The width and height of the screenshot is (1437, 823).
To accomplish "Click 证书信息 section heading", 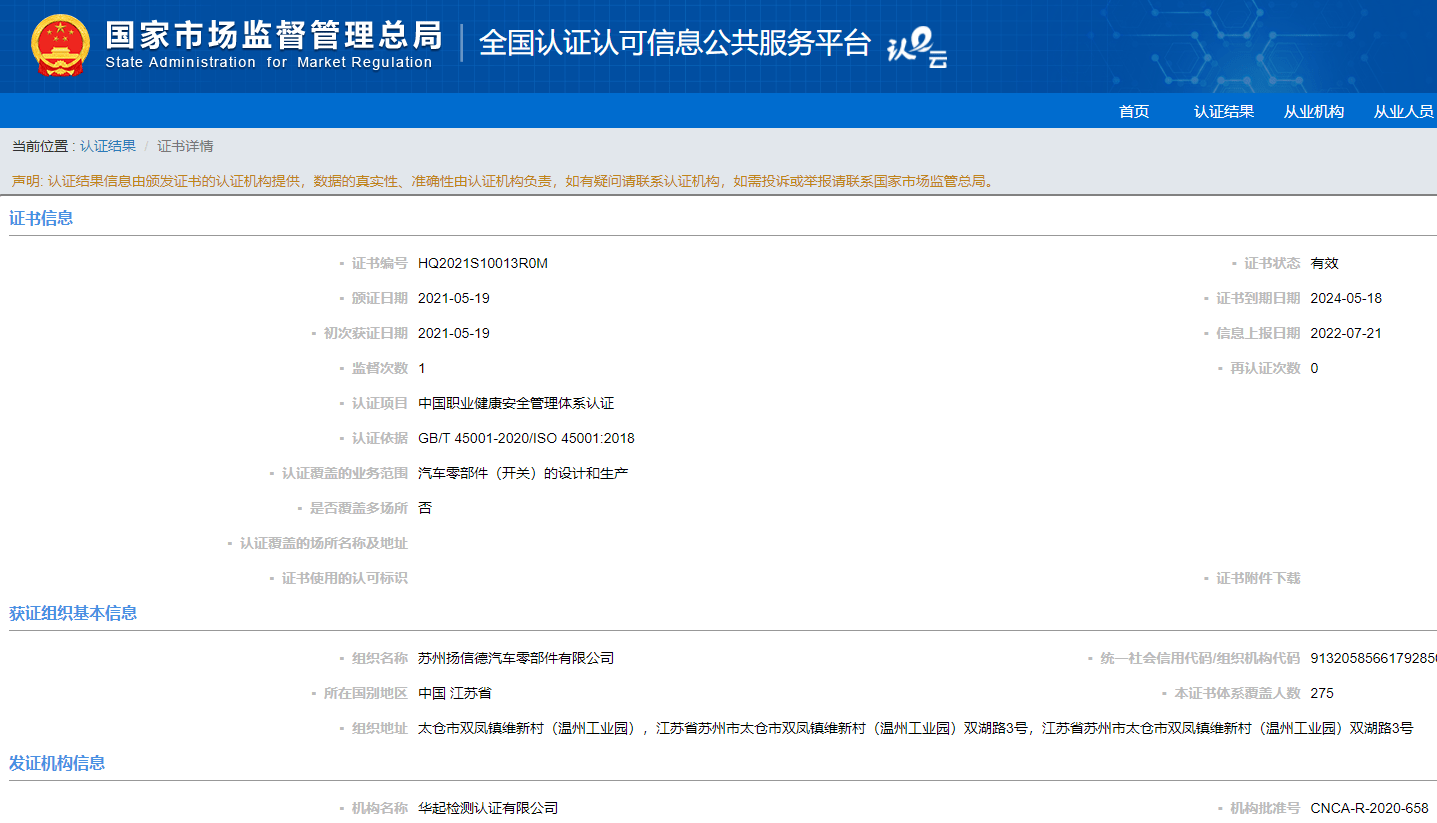I will 41,218.
